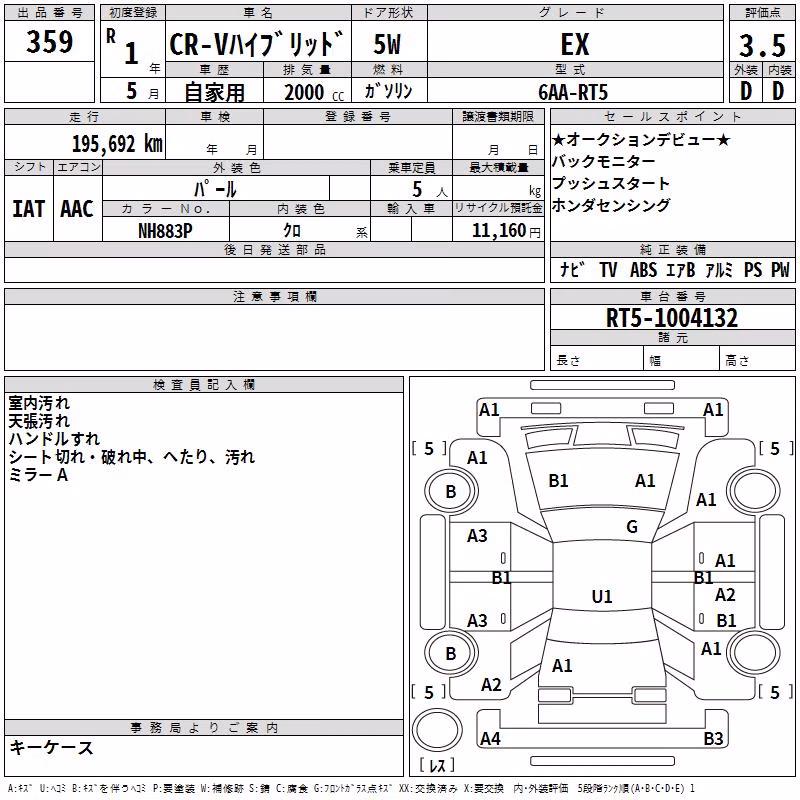The image size is (800, 800).
Task: Select car name CR-V hybrid text
Action: click(x=257, y=44)
